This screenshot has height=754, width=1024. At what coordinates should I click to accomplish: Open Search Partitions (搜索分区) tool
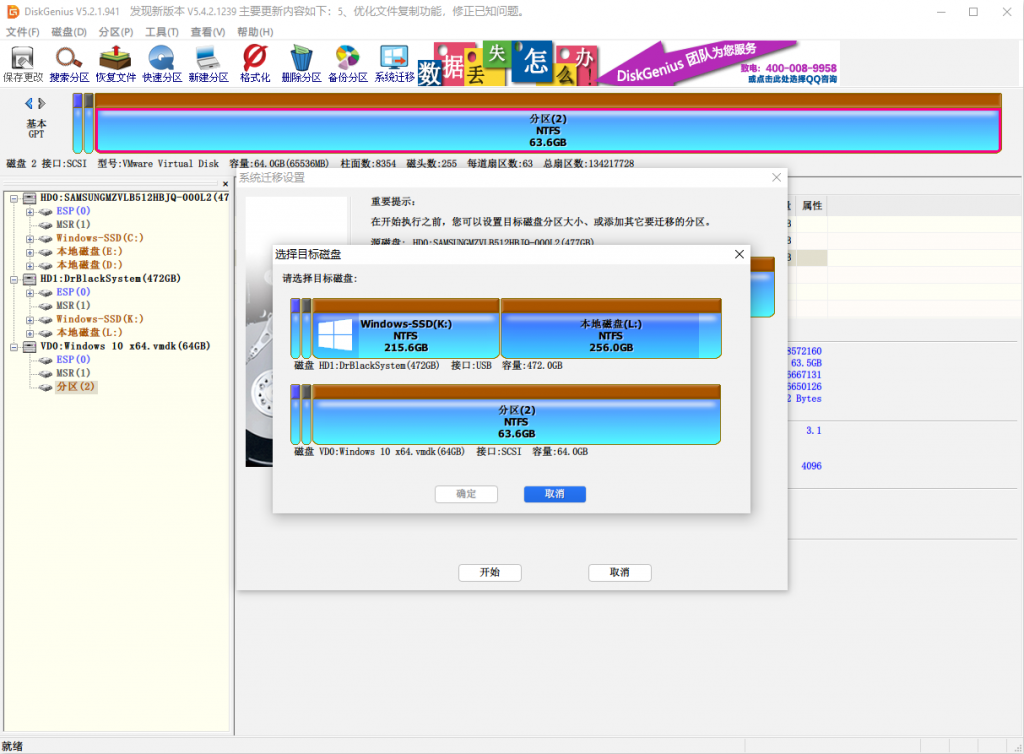pos(69,63)
